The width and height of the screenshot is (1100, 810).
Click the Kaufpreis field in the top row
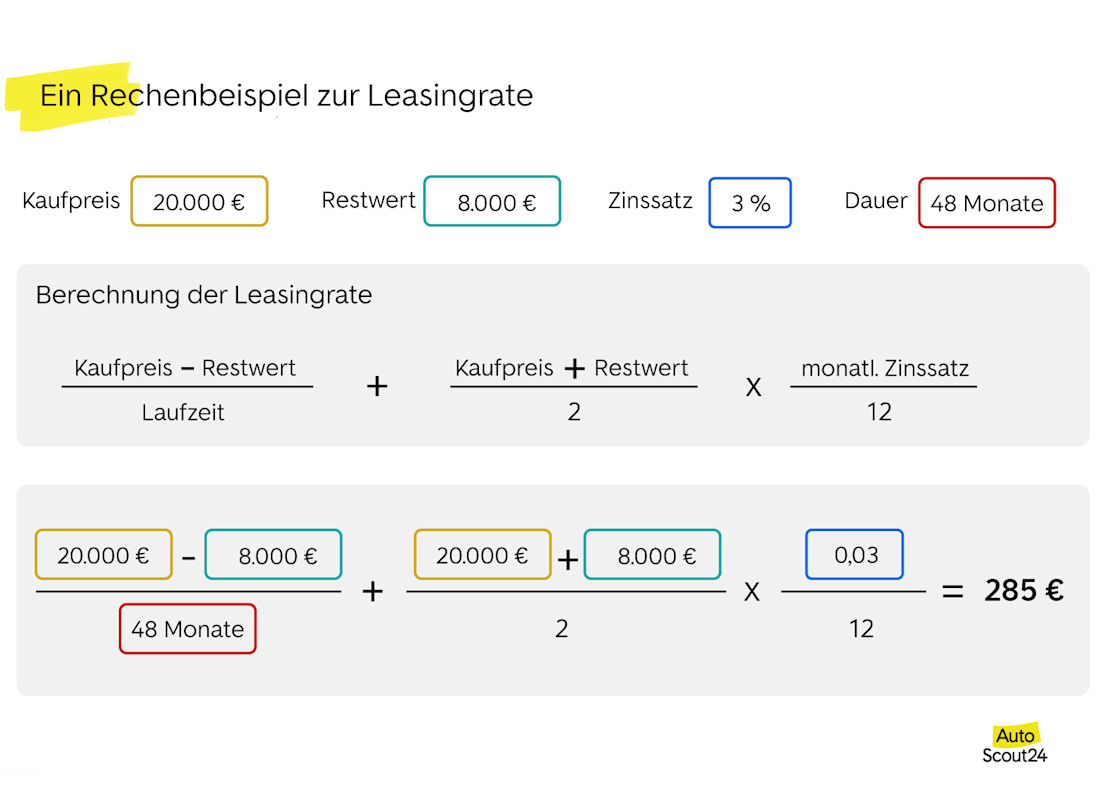click(x=199, y=202)
